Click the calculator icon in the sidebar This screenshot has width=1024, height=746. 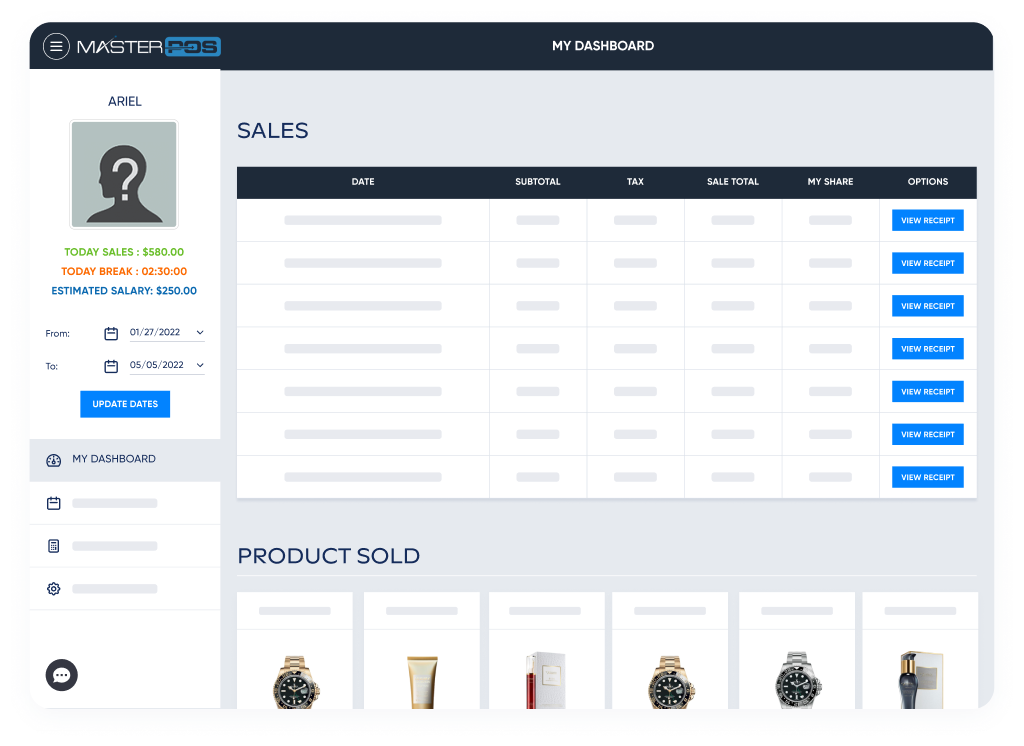(x=53, y=546)
